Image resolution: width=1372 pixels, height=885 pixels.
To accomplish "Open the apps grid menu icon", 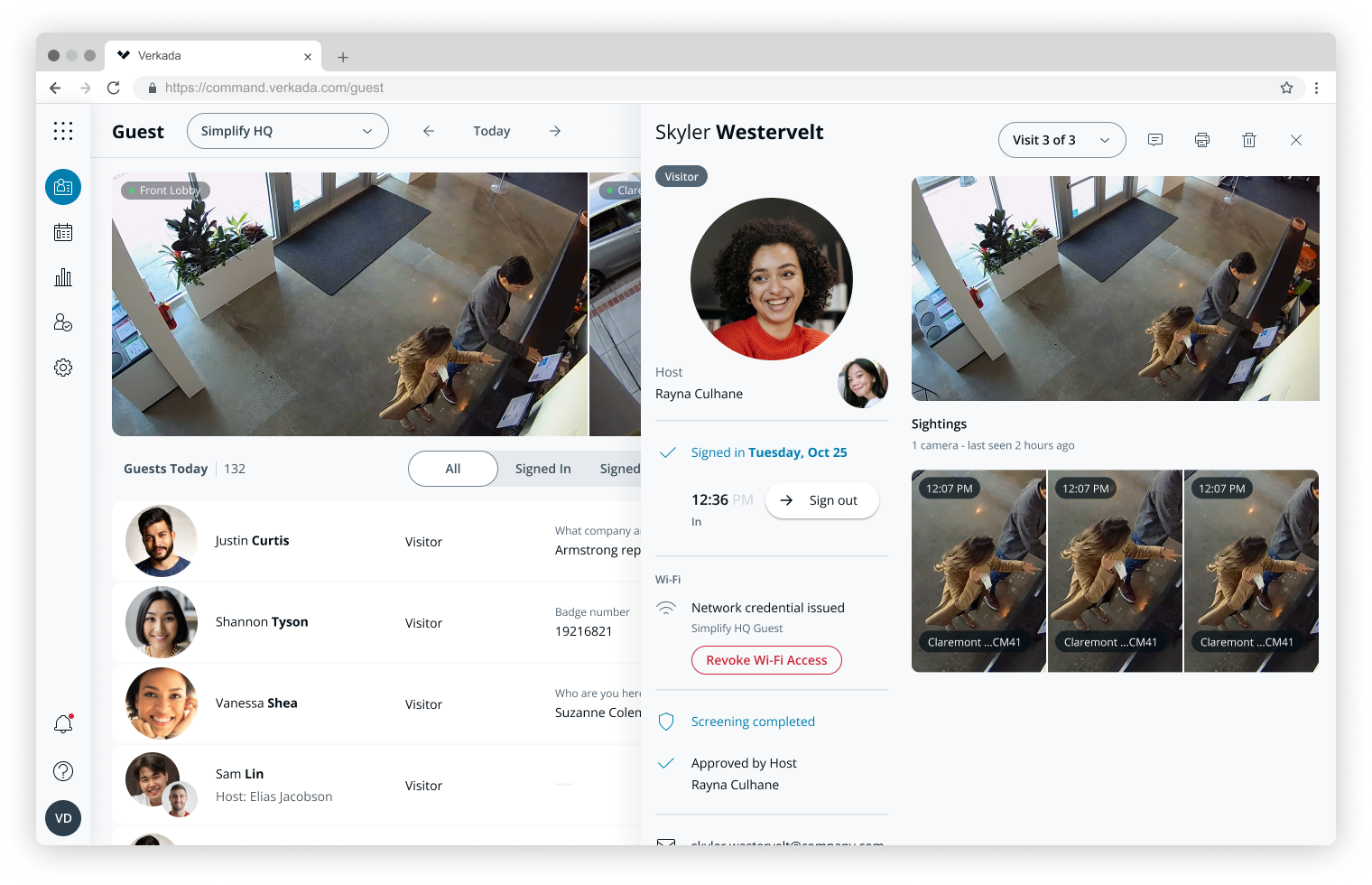I will point(63,131).
